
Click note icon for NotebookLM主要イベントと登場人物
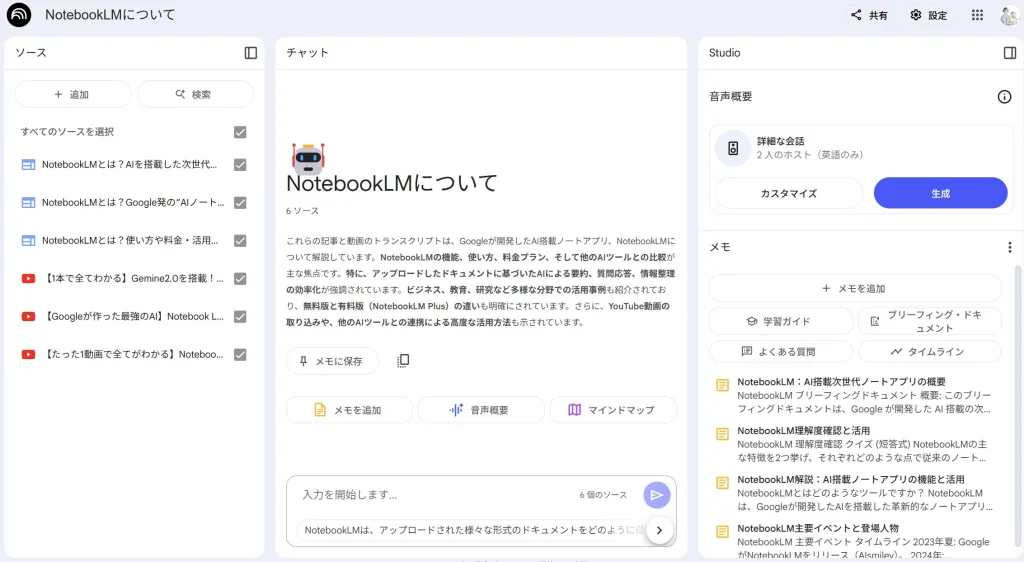[x=722, y=531]
